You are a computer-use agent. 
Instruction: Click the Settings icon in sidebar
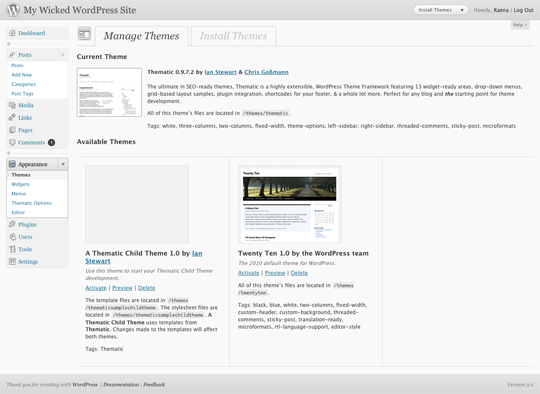click(x=12, y=261)
